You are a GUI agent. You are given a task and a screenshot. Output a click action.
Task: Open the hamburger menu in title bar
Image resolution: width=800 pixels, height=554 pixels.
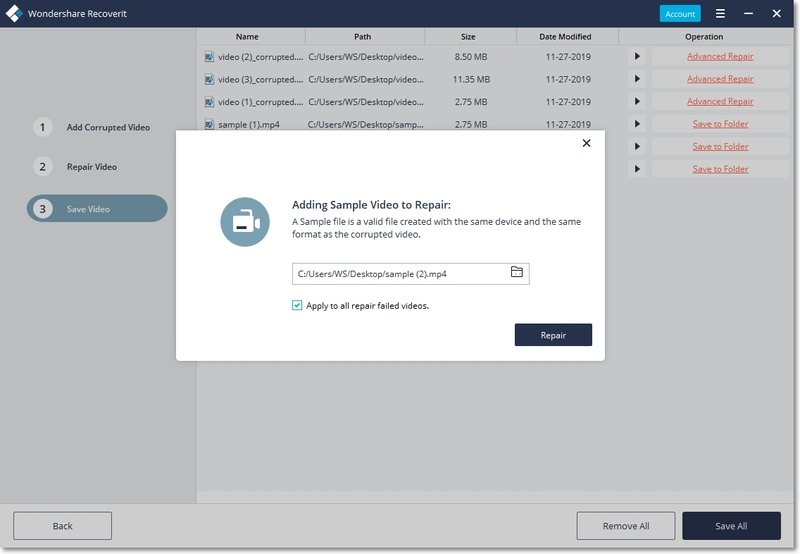(x=720, y=13)
